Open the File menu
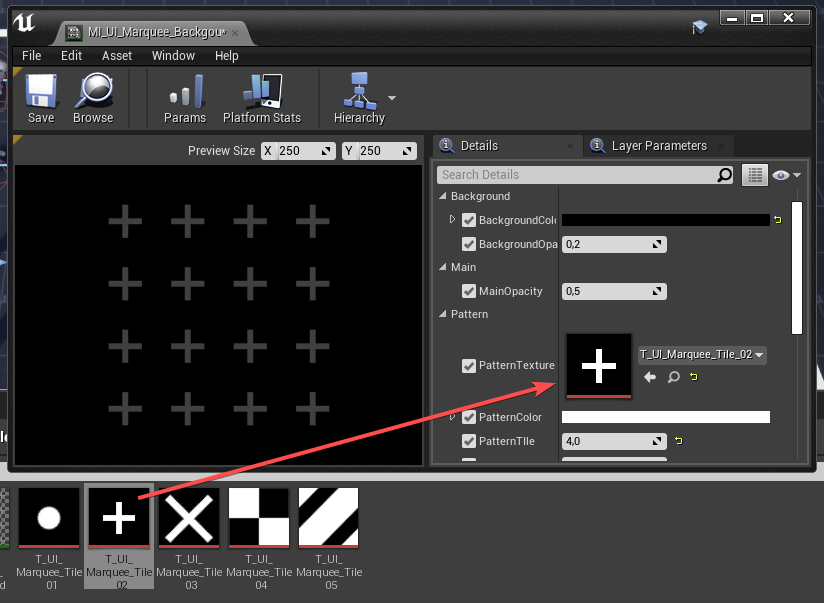This screenshot has height=603, width=824. tap(32, 56)
